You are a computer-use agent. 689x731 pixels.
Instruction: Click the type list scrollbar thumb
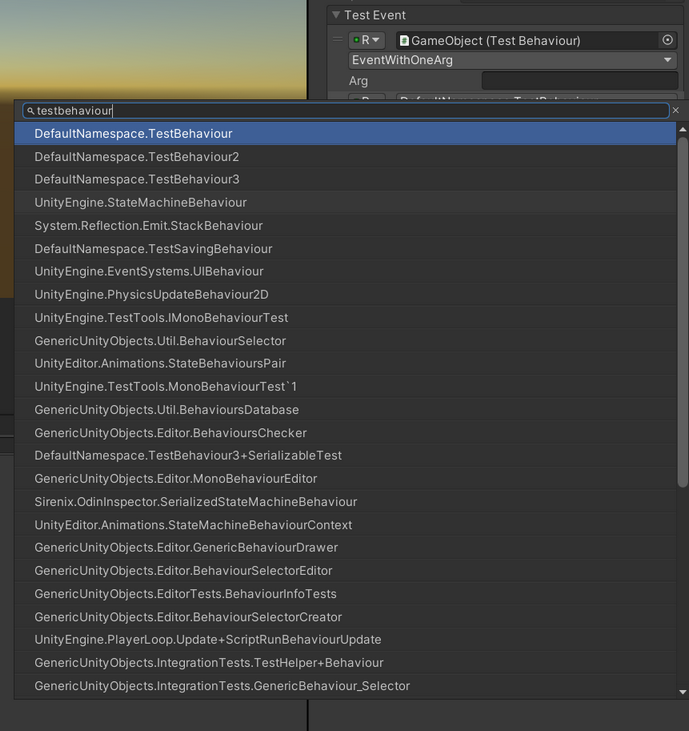[683, 312]
